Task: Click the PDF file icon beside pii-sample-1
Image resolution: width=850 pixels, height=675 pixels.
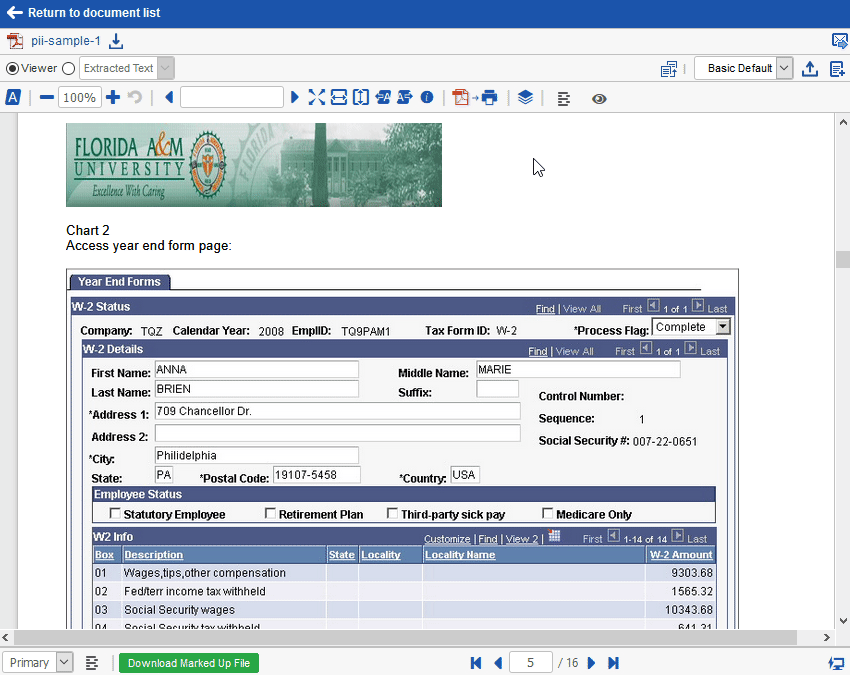Action: [15, 41]
